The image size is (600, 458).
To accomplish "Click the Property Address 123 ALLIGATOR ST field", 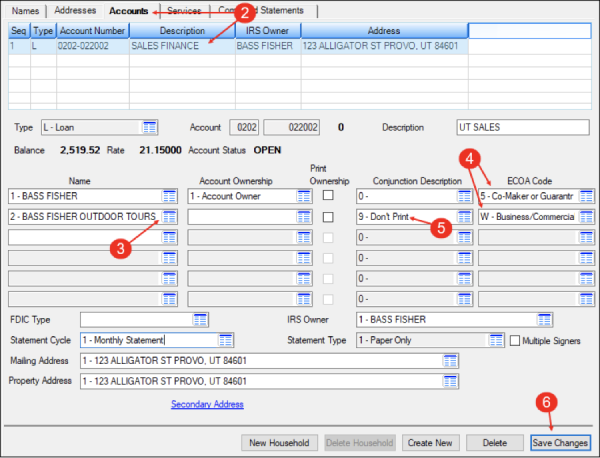I will (x=269, y=381).
